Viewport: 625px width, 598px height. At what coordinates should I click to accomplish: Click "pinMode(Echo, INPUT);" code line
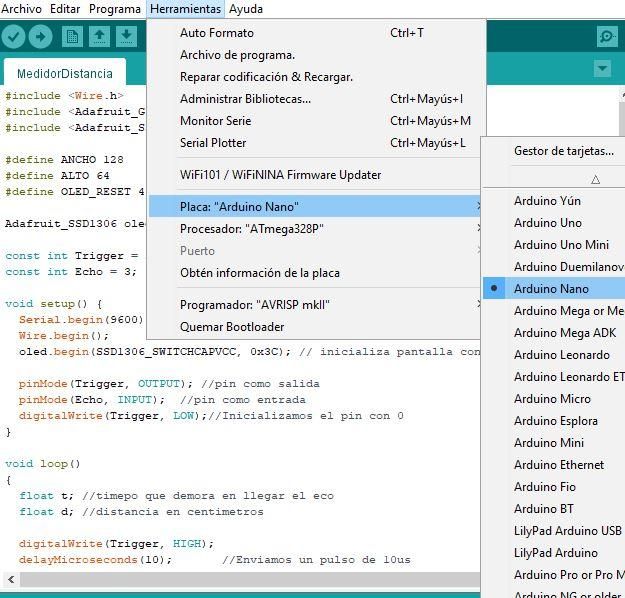pyautogui.click(x=92, y=400)
